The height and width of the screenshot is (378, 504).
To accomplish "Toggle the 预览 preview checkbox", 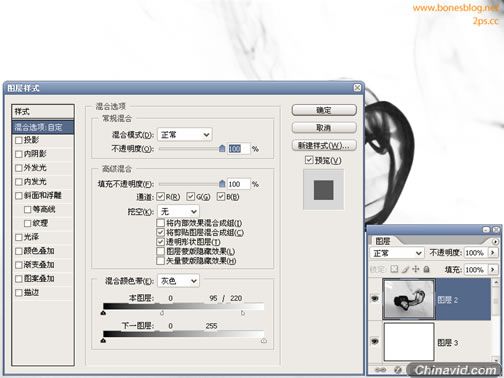I will [309, 160].
